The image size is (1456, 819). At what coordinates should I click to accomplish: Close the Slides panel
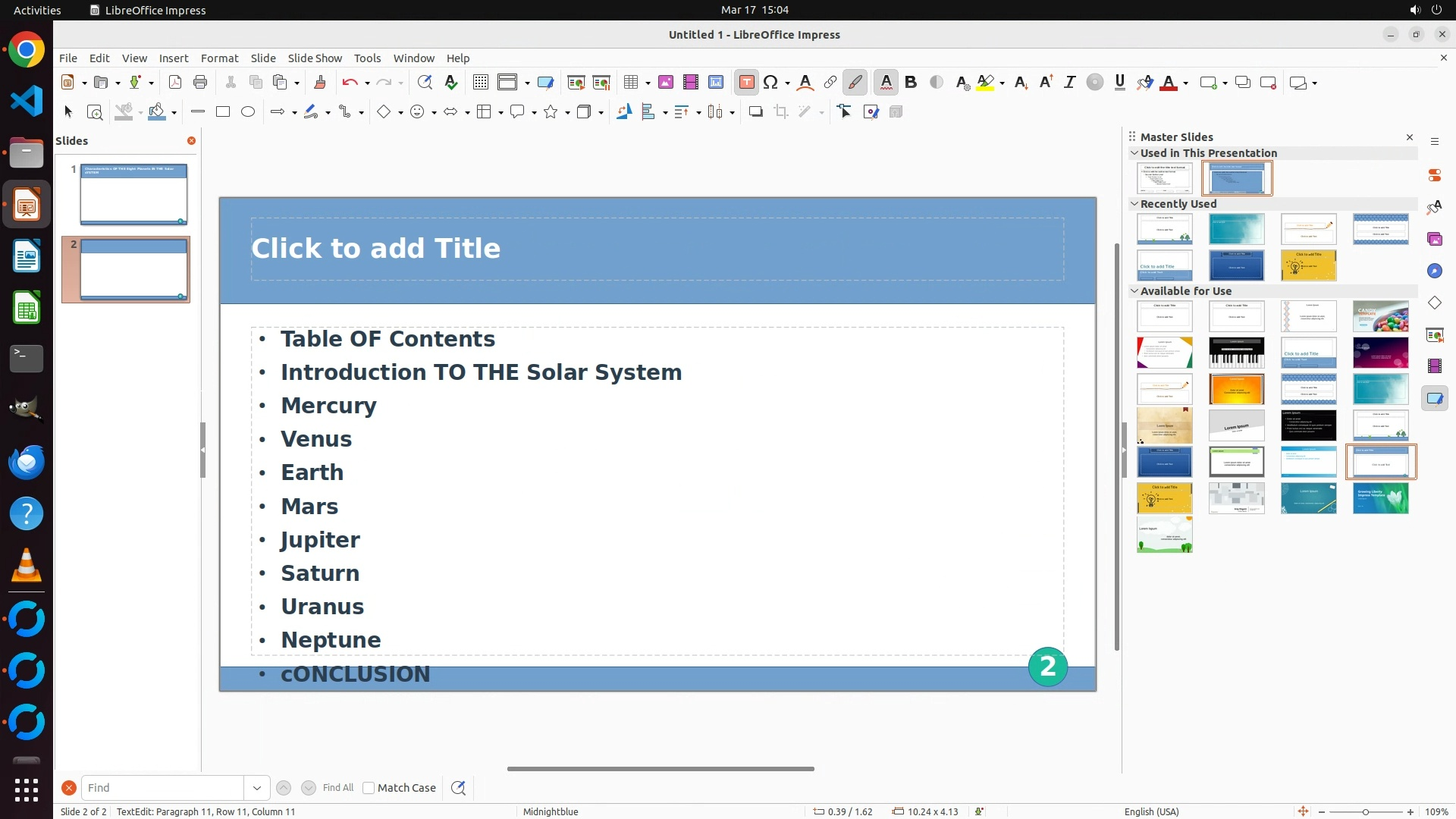tap(191, 141)
